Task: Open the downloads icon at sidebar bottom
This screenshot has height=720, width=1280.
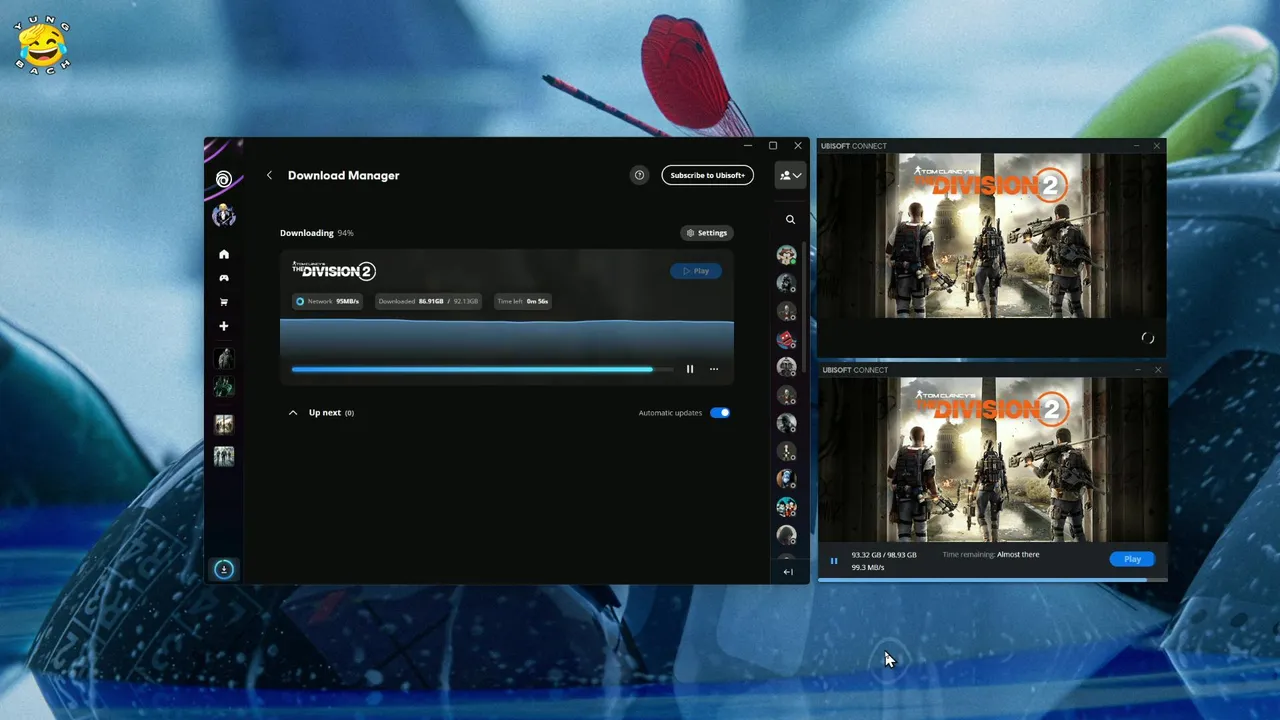Action: (x=224, y=569)
